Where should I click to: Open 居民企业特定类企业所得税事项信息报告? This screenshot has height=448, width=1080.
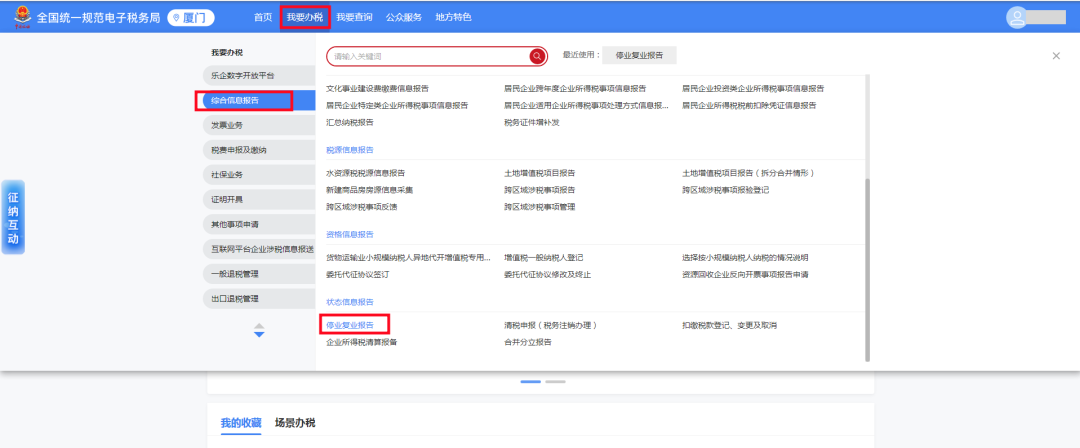point(397,105)
